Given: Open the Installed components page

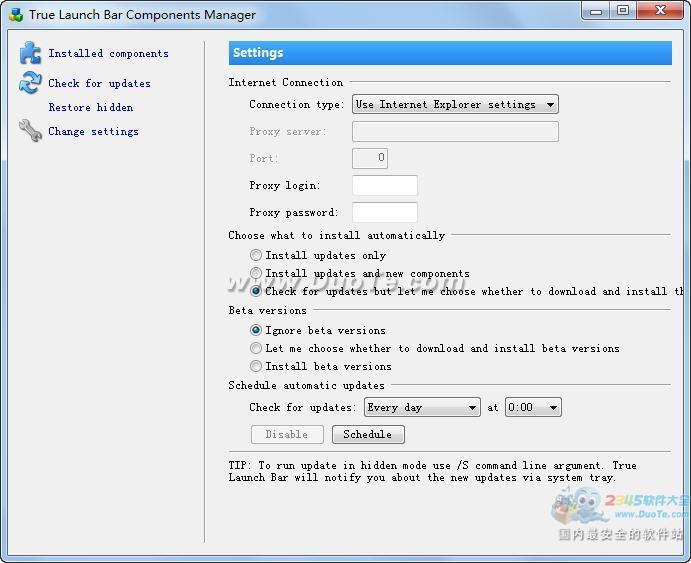Looking at the screenshot, I should [x=108, y=54].
